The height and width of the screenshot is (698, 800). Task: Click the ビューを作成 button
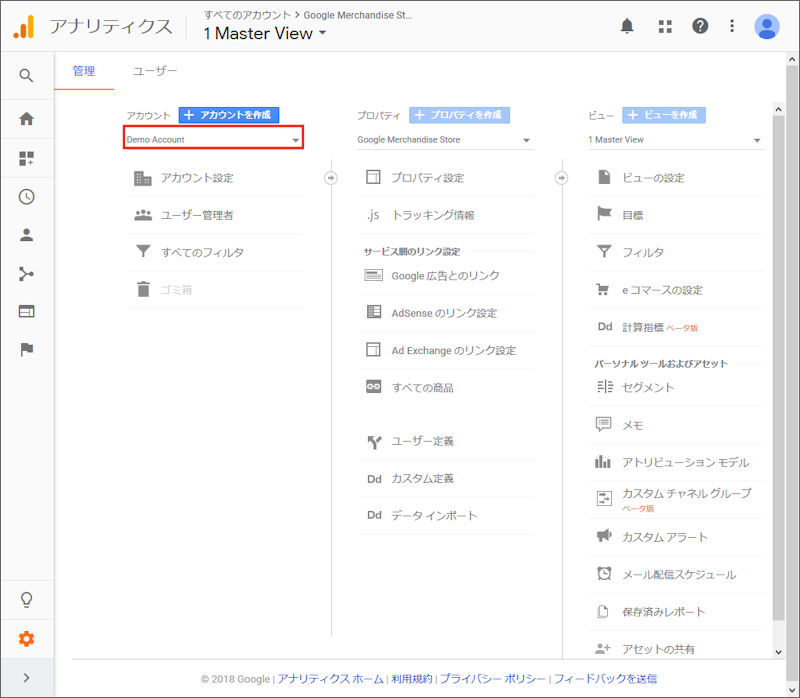tap(664, 115)
